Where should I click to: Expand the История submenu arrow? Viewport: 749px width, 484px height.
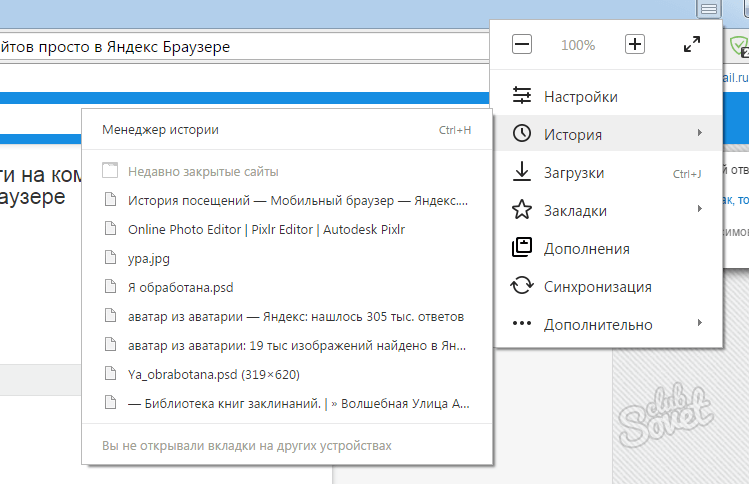click(x=700, y=134)
